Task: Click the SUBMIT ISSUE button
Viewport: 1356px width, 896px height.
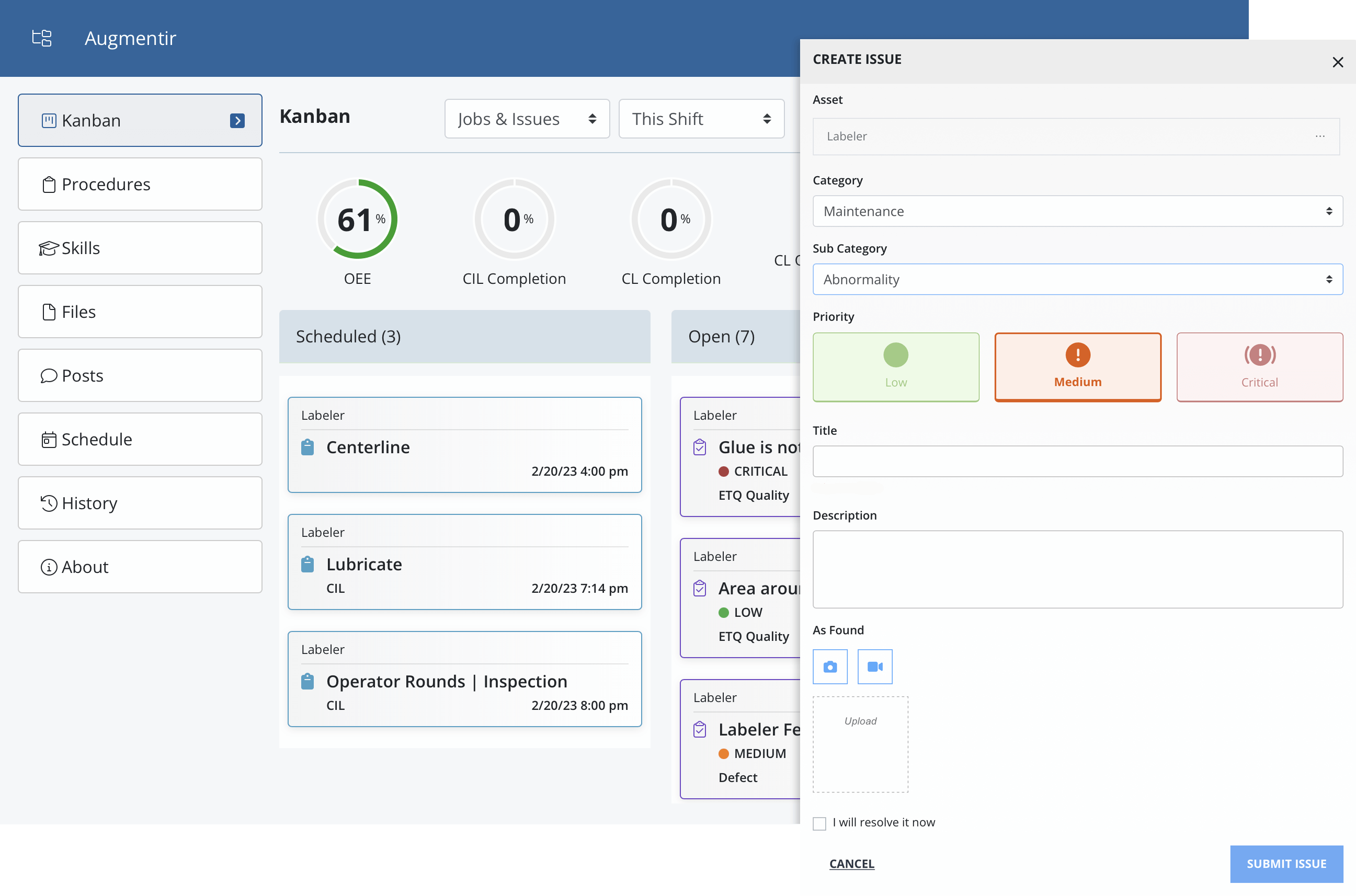Action: point(1286,864)
